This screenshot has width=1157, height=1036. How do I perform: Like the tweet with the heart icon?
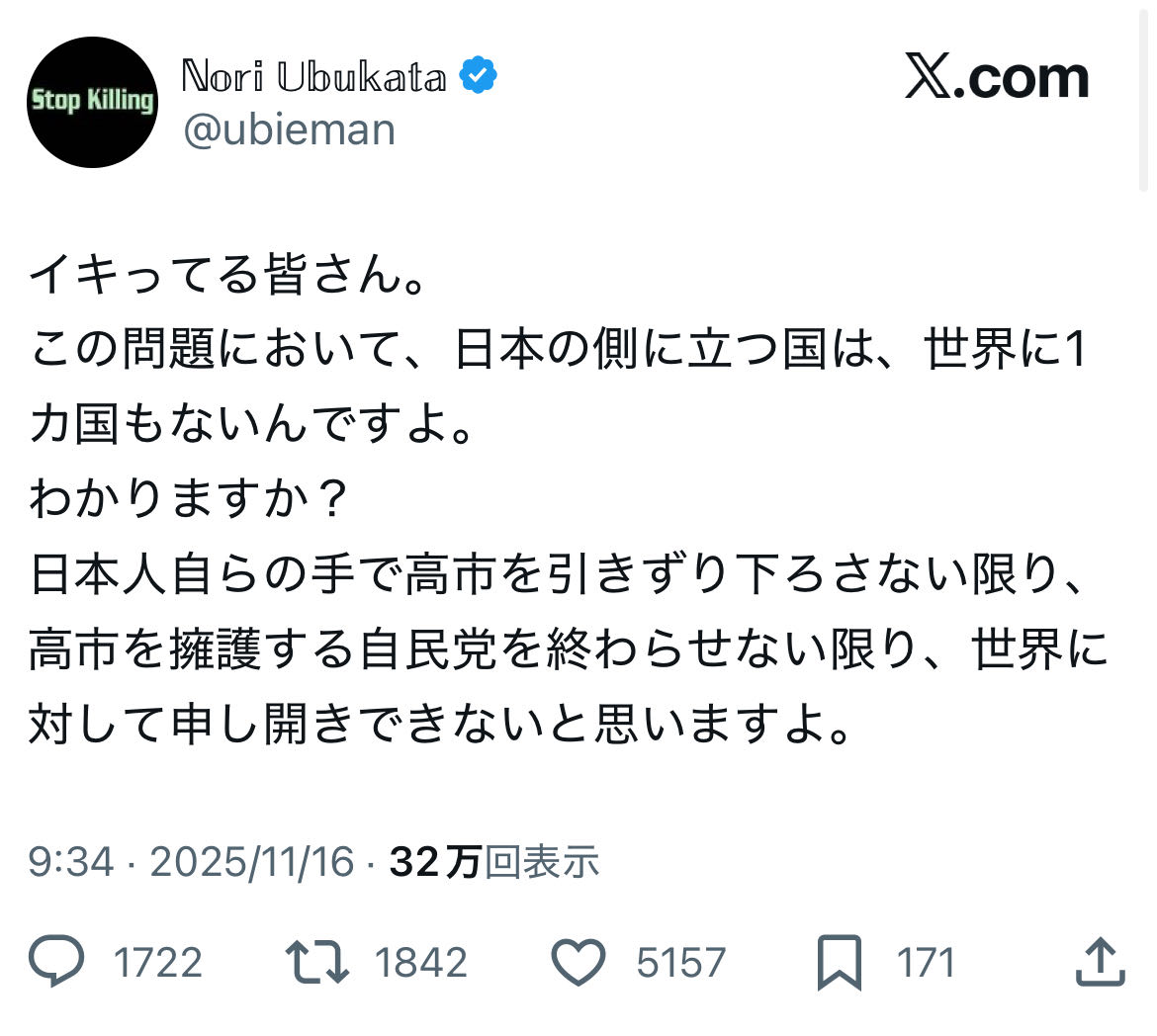coord(578,962)
